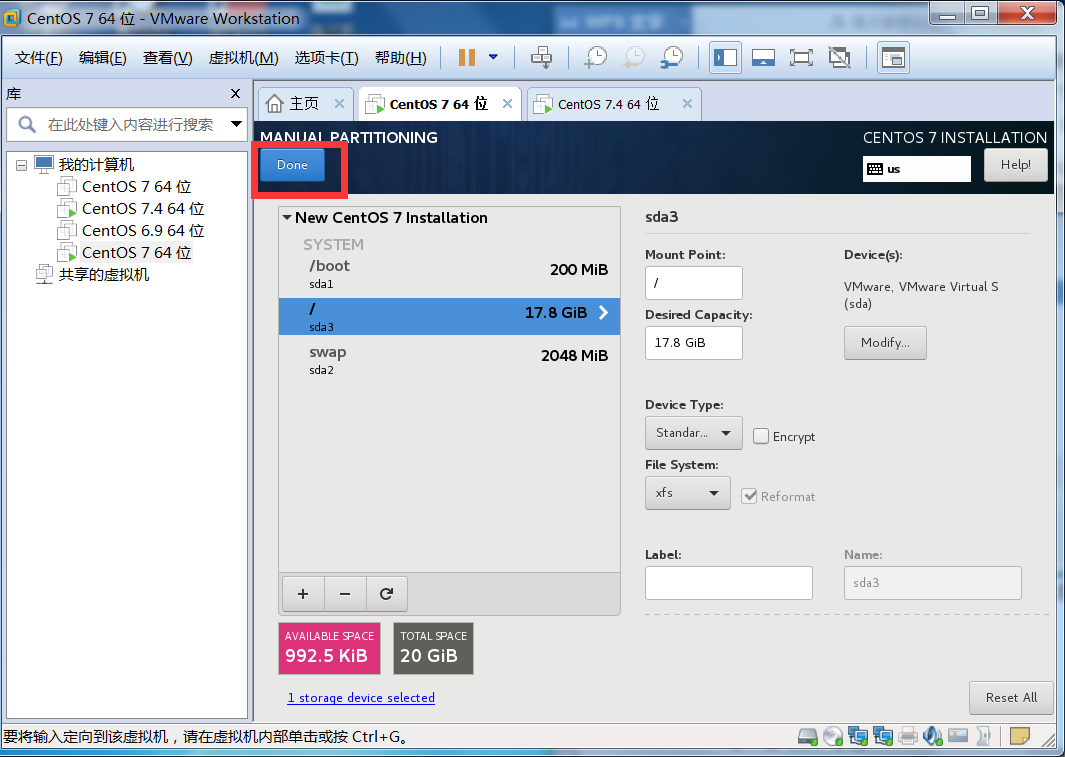Screen dimensions: 1065x757
Task: Add a new mount point with plus
Action: (303, 593)
